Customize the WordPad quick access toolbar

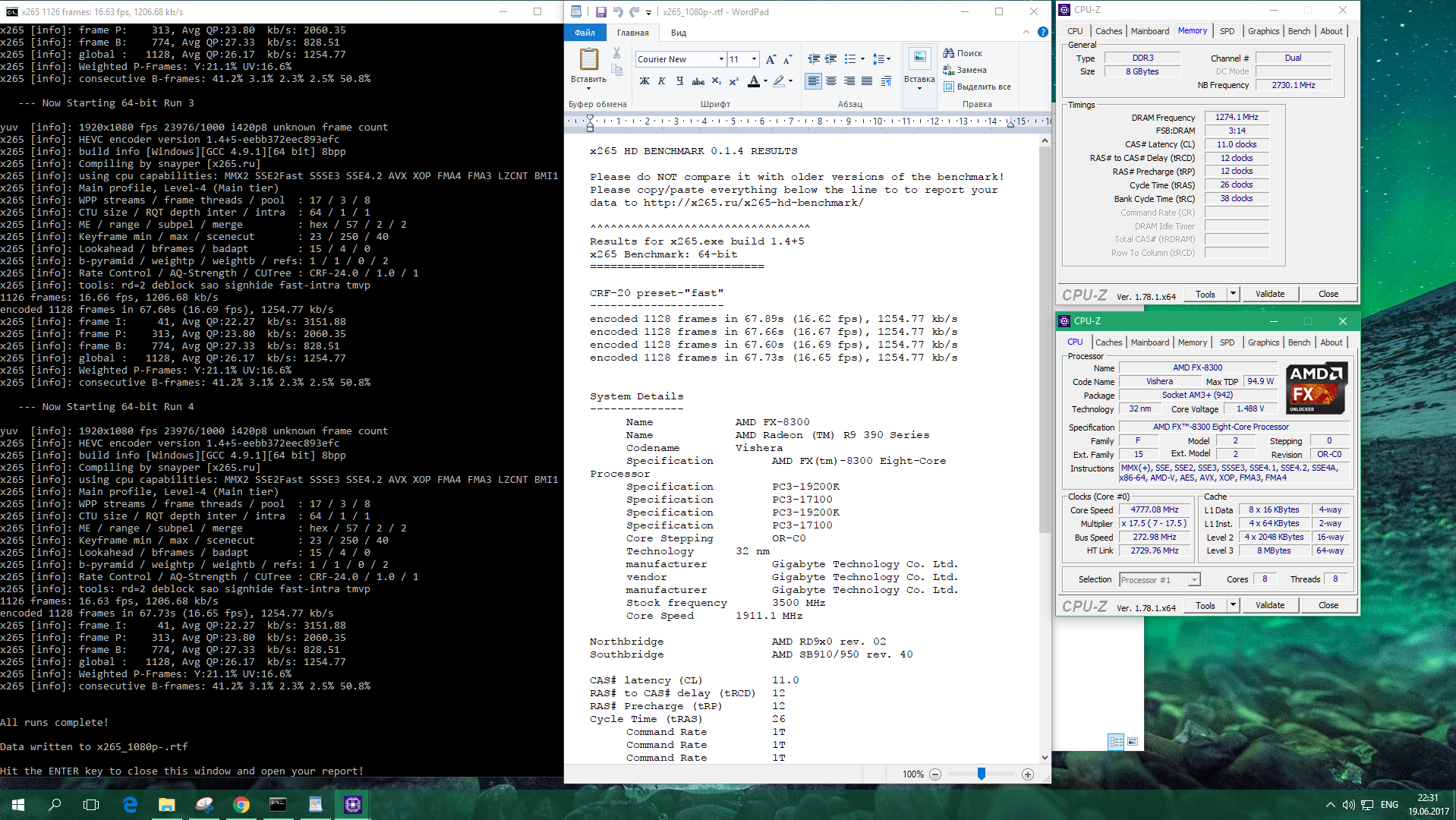click(648, 12)
